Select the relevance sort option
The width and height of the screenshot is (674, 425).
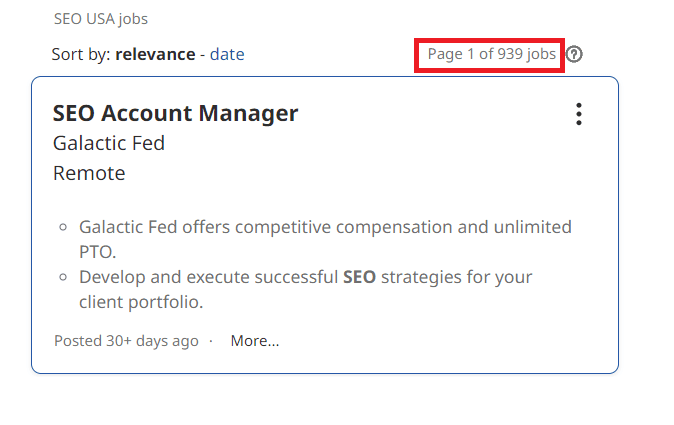point(155,54)
